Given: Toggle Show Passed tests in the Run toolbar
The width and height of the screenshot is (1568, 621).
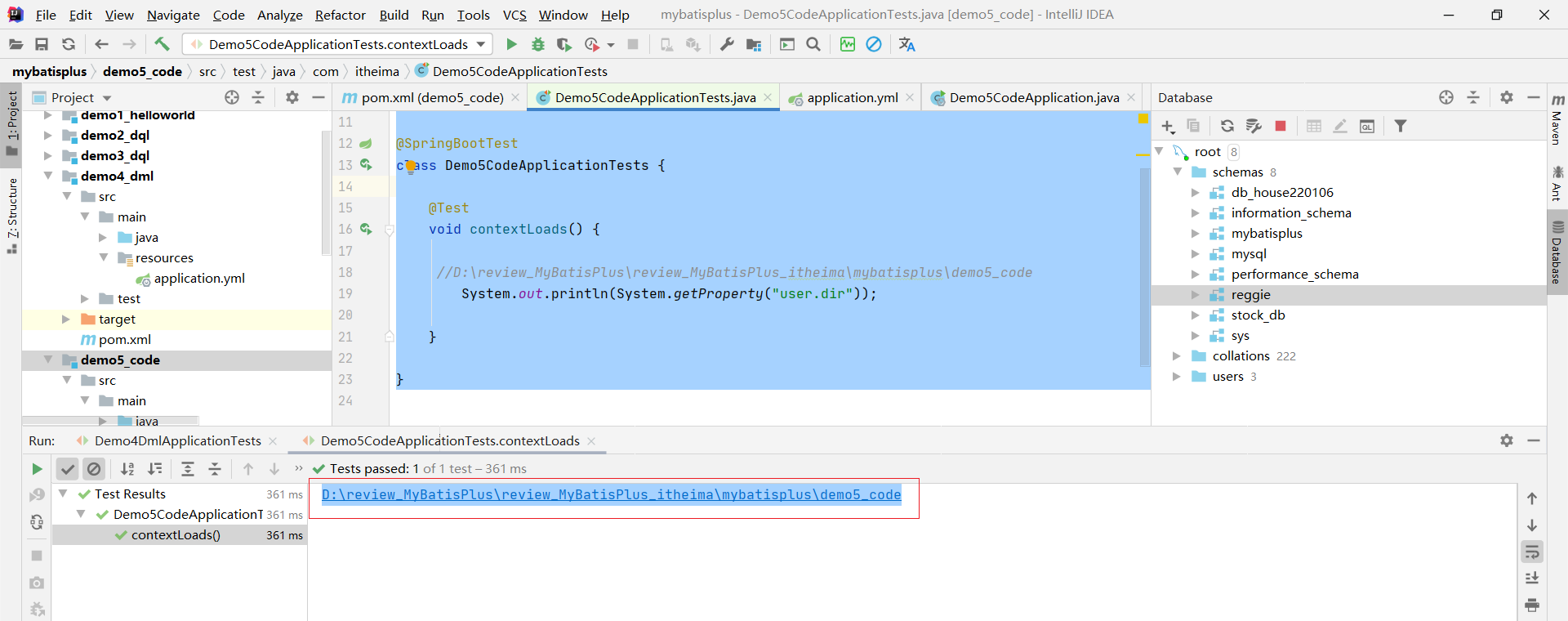Looking at the screenshot, I should coord(68,469).
